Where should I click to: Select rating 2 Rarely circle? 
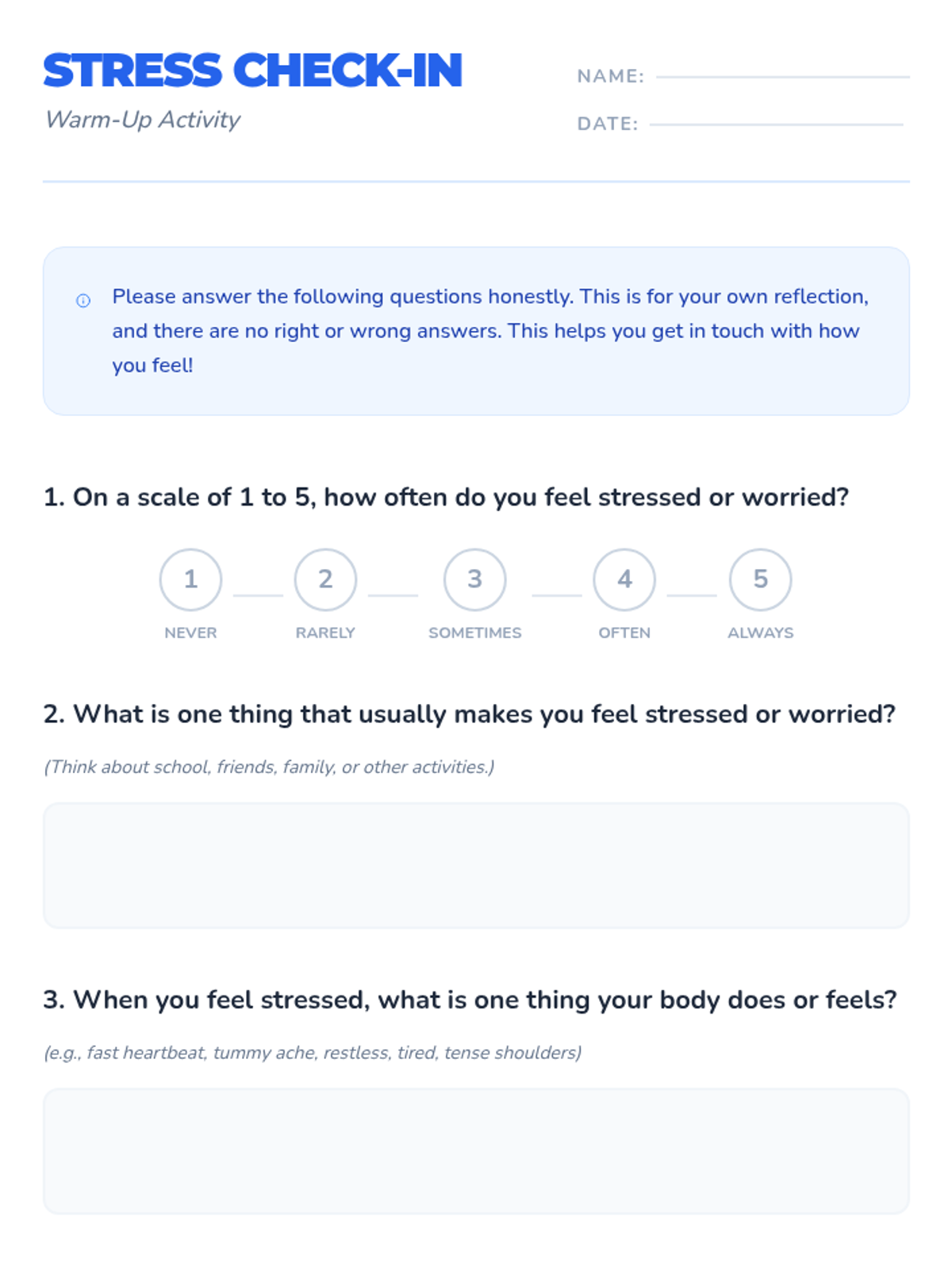[325, 579]
